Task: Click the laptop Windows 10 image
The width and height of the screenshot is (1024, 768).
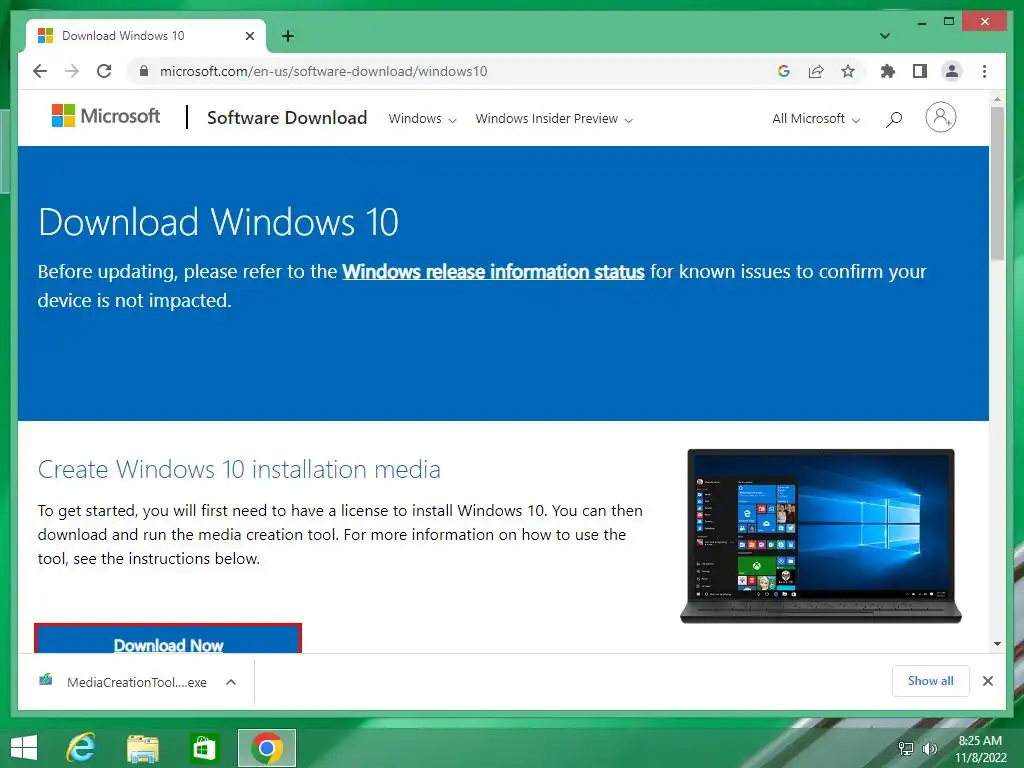Action: click(x=821, y=536)
